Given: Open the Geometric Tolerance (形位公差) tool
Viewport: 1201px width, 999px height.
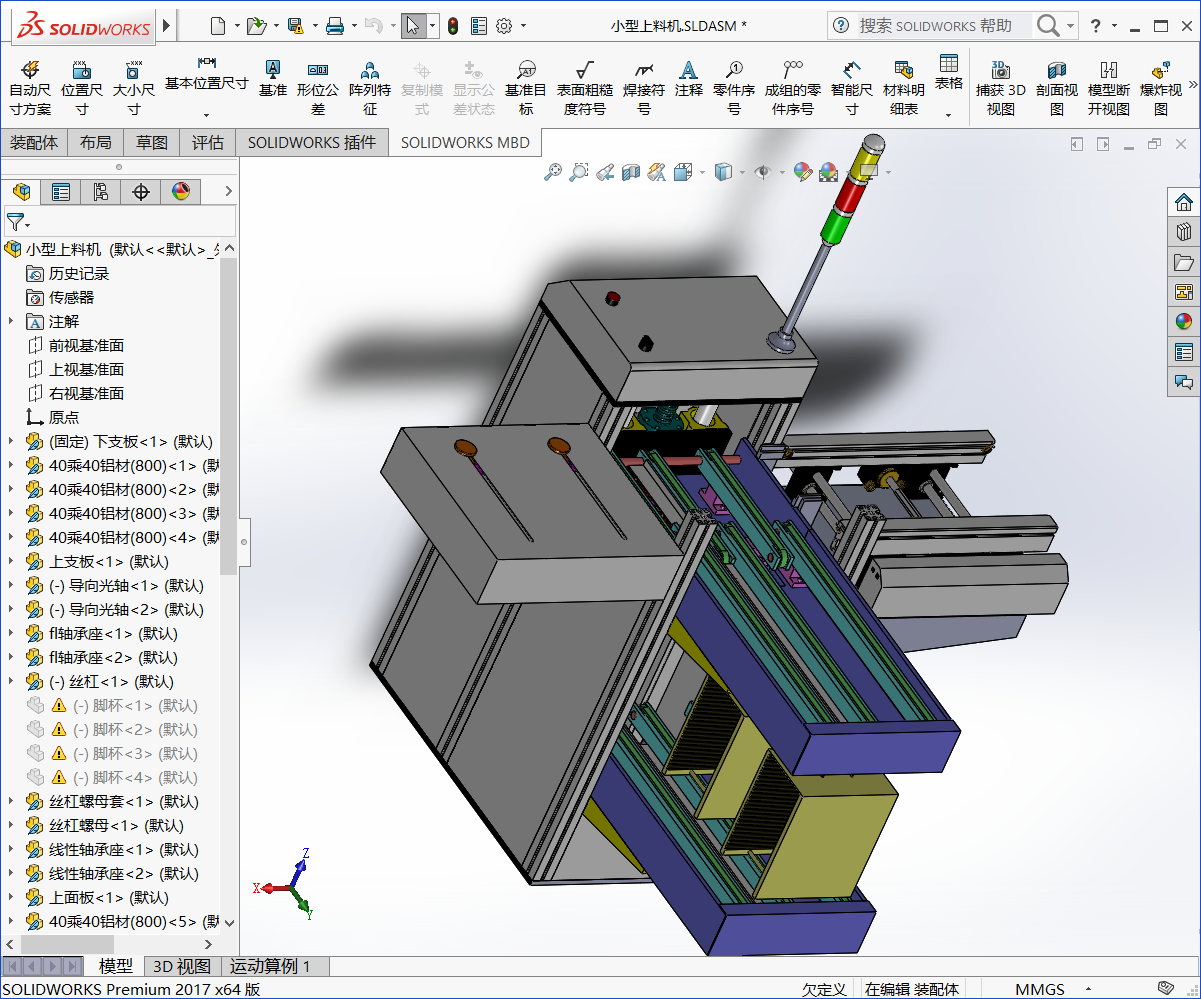Looking at the screenshot, I should [x=318, y=87].
